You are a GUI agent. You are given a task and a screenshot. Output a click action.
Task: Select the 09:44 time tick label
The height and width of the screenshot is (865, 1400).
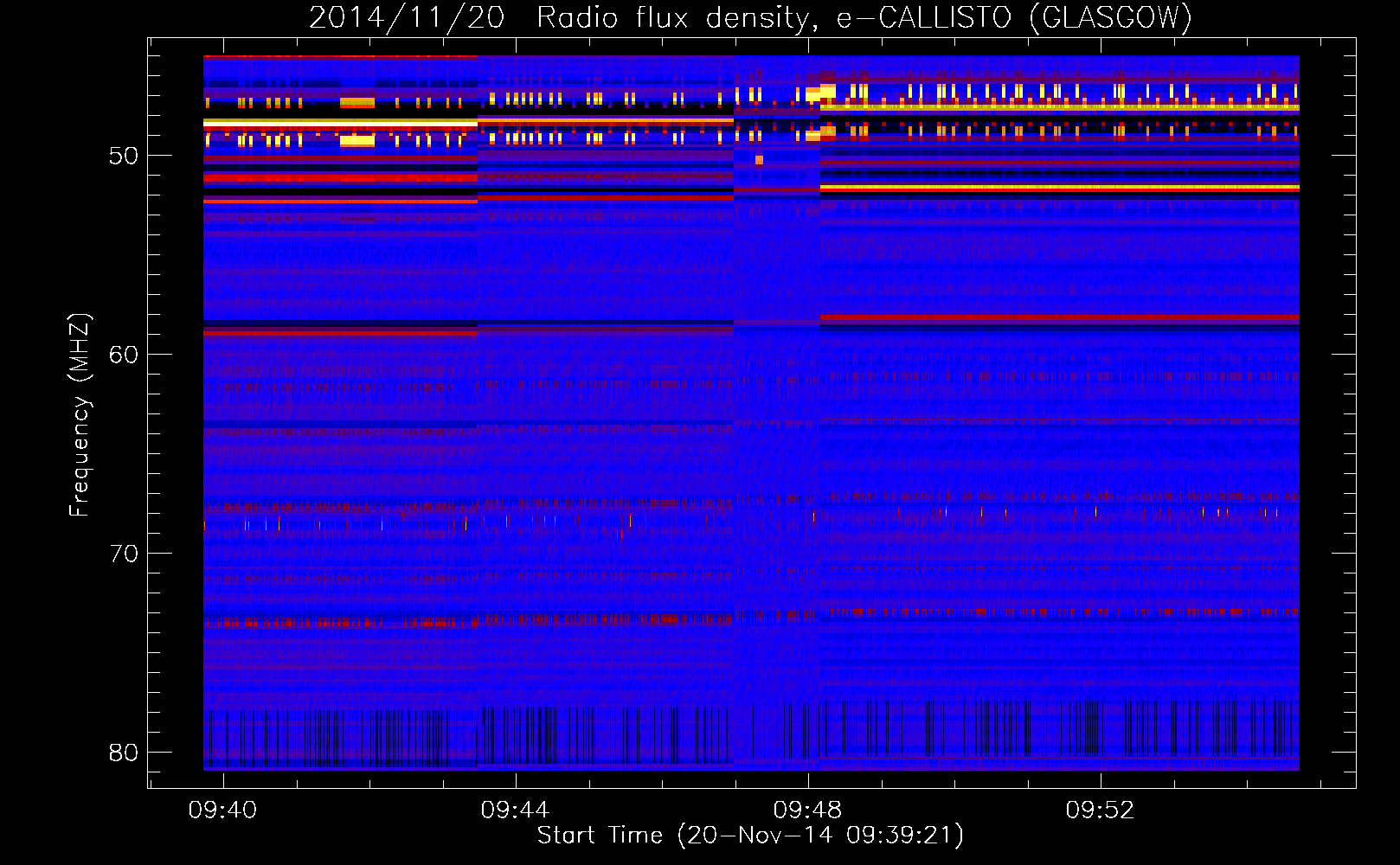click(515, 811)
